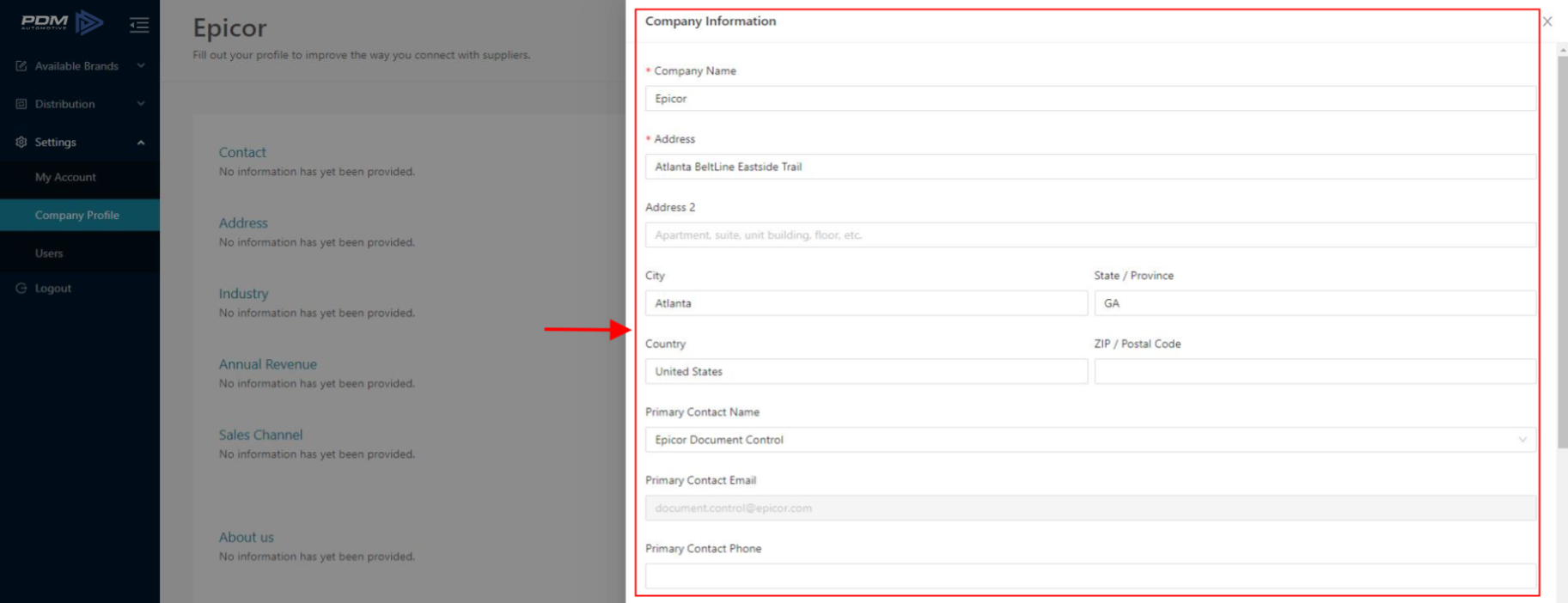
Task: Click the ZIP / Postal Code label
Action: 1138,344
